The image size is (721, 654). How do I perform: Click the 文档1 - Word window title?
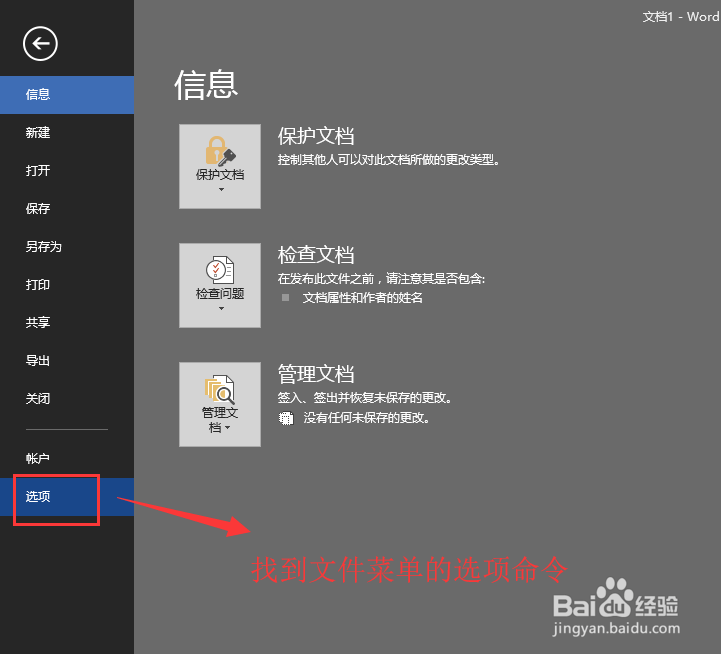click(x=681, y=17)
